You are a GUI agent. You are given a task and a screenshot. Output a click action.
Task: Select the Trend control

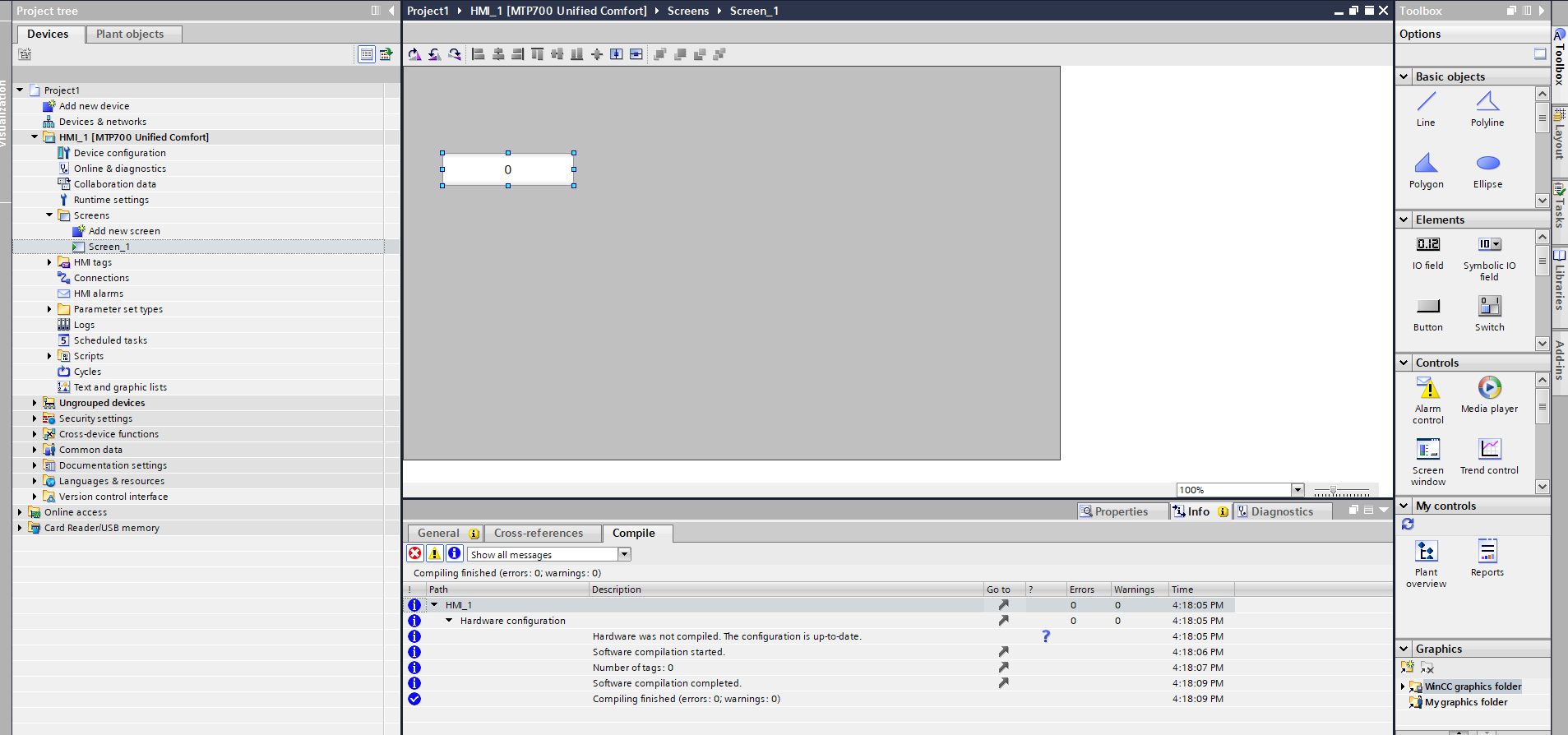1489,456
